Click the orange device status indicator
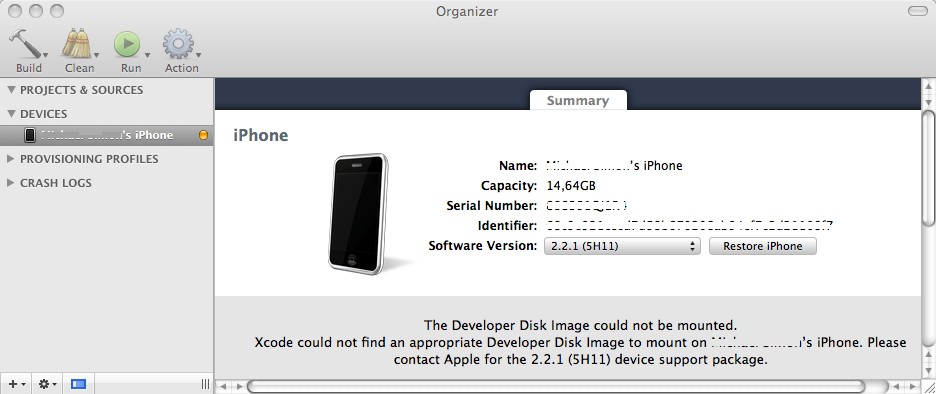 point(204,136)
